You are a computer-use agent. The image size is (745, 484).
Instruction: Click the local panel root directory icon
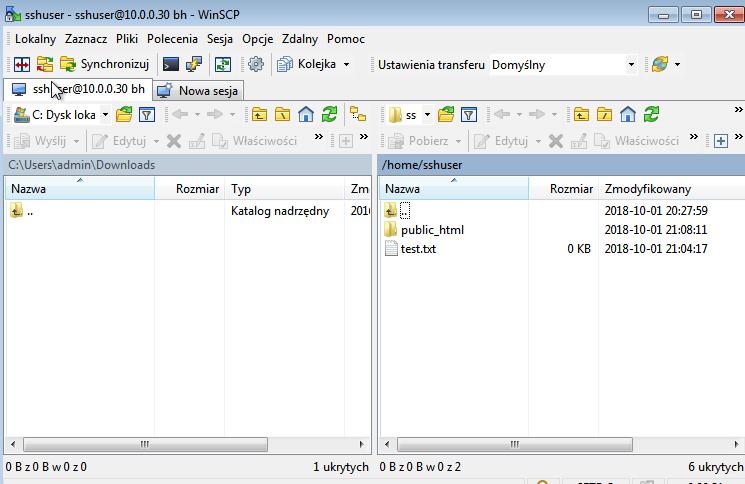[283, 114]
